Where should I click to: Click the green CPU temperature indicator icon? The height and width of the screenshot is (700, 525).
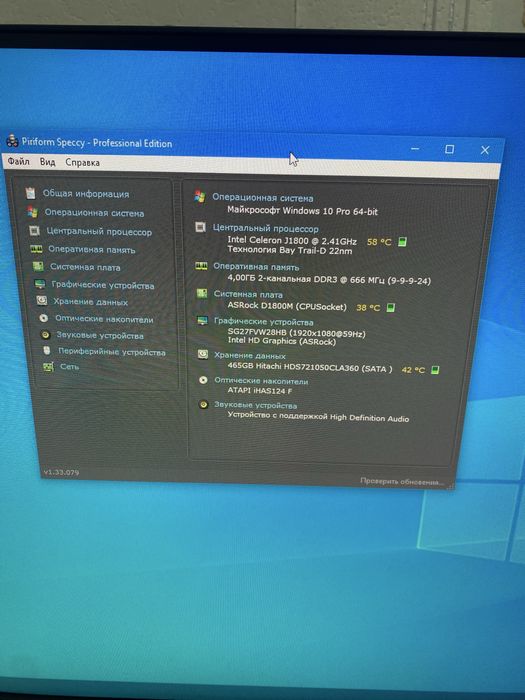click(402, 242)
